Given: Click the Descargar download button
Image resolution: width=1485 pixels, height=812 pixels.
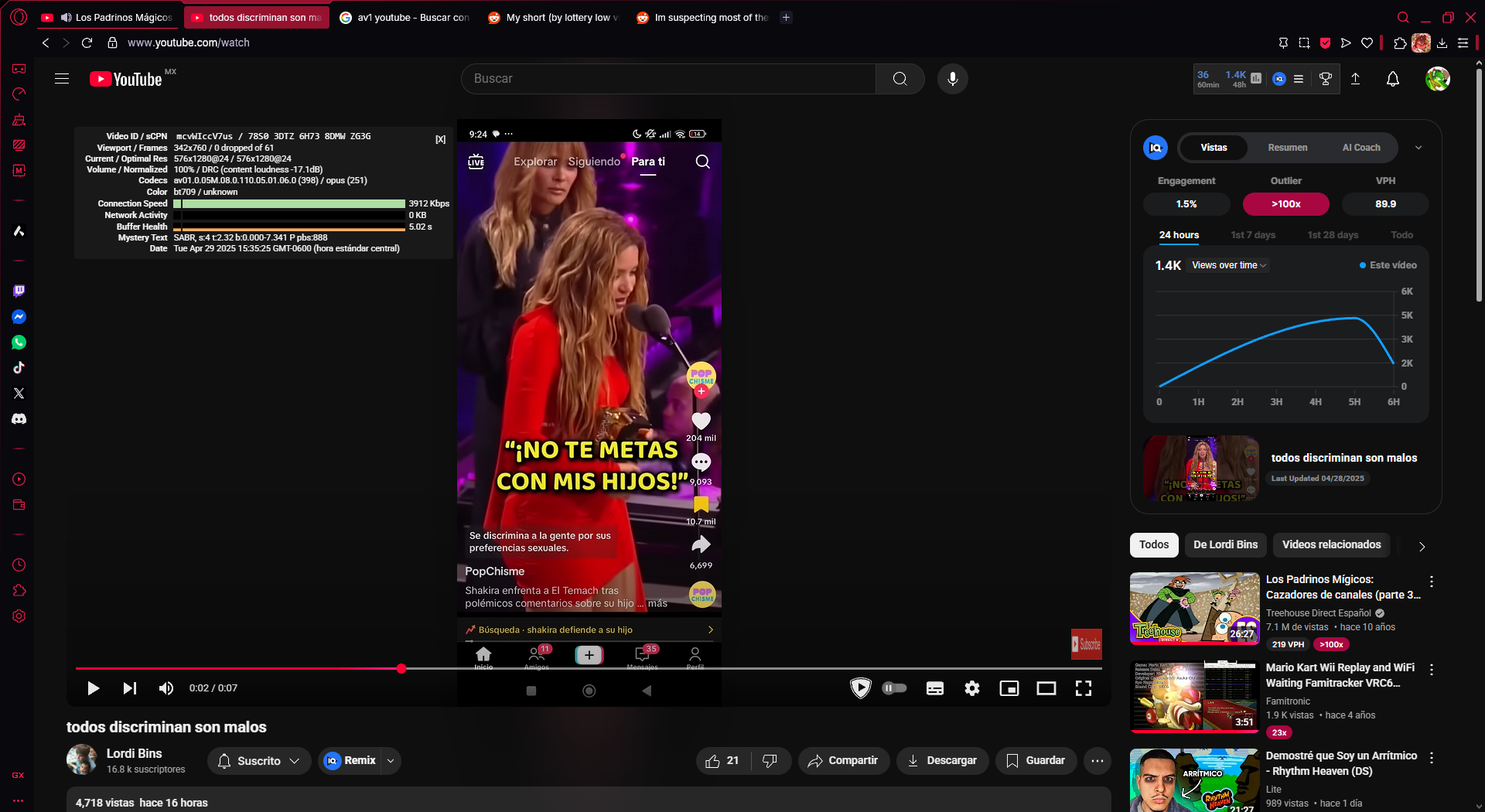Looking at the screenshot, I should pyautogui.click(x=941, y=761).
